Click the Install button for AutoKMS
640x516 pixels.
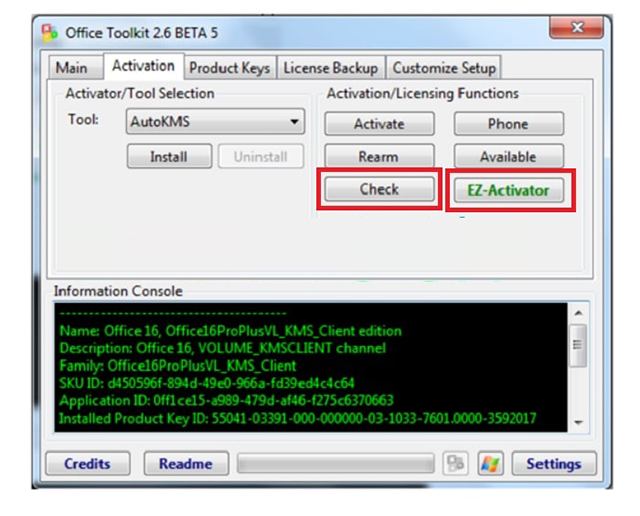pos(169,156)
